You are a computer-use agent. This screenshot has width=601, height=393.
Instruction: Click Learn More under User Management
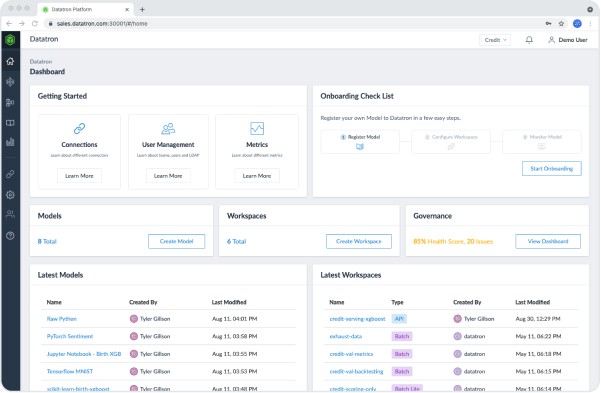point(168,176)
